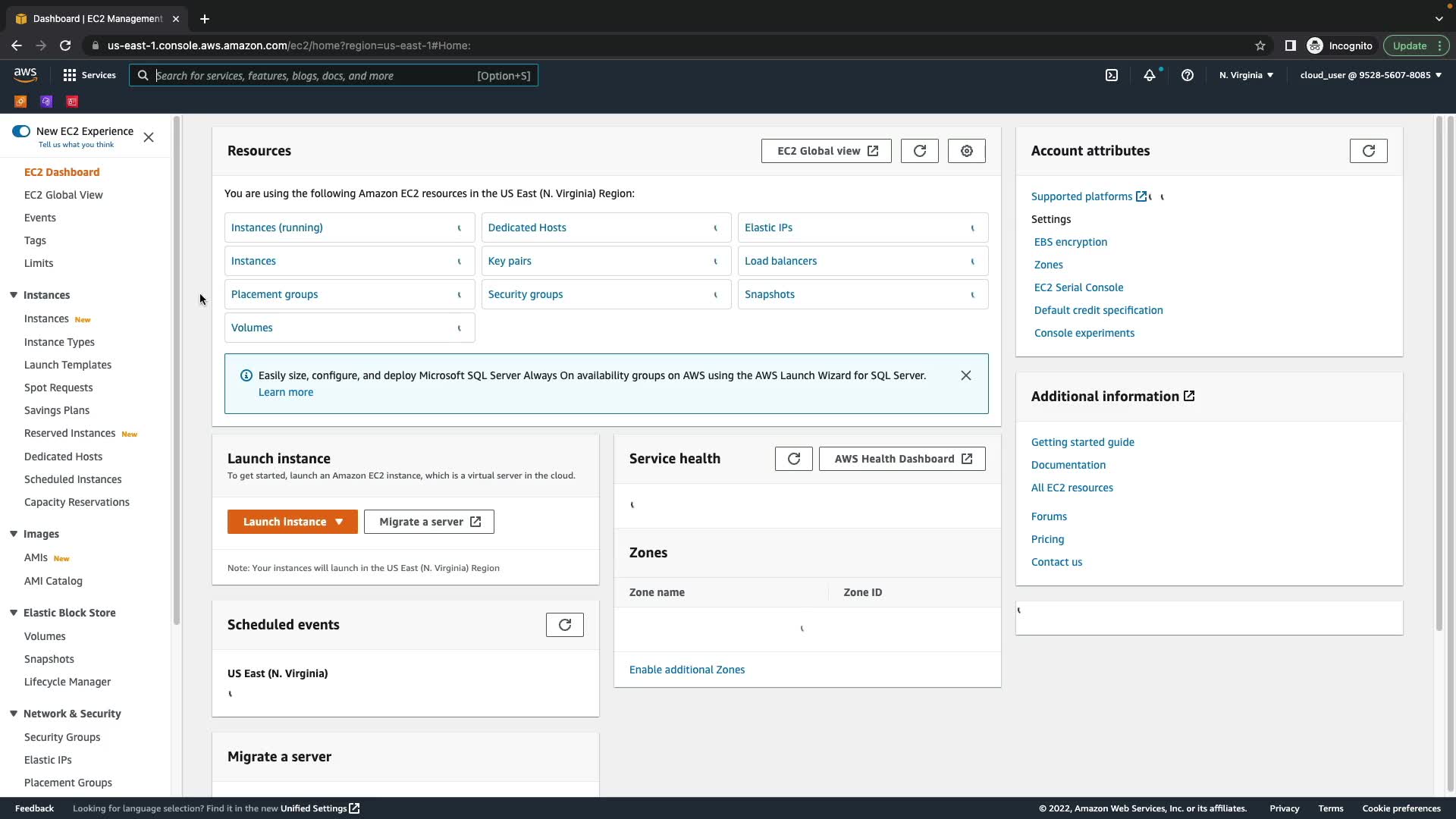Refresh the Account attributes panel

[x=1368, y=151]
